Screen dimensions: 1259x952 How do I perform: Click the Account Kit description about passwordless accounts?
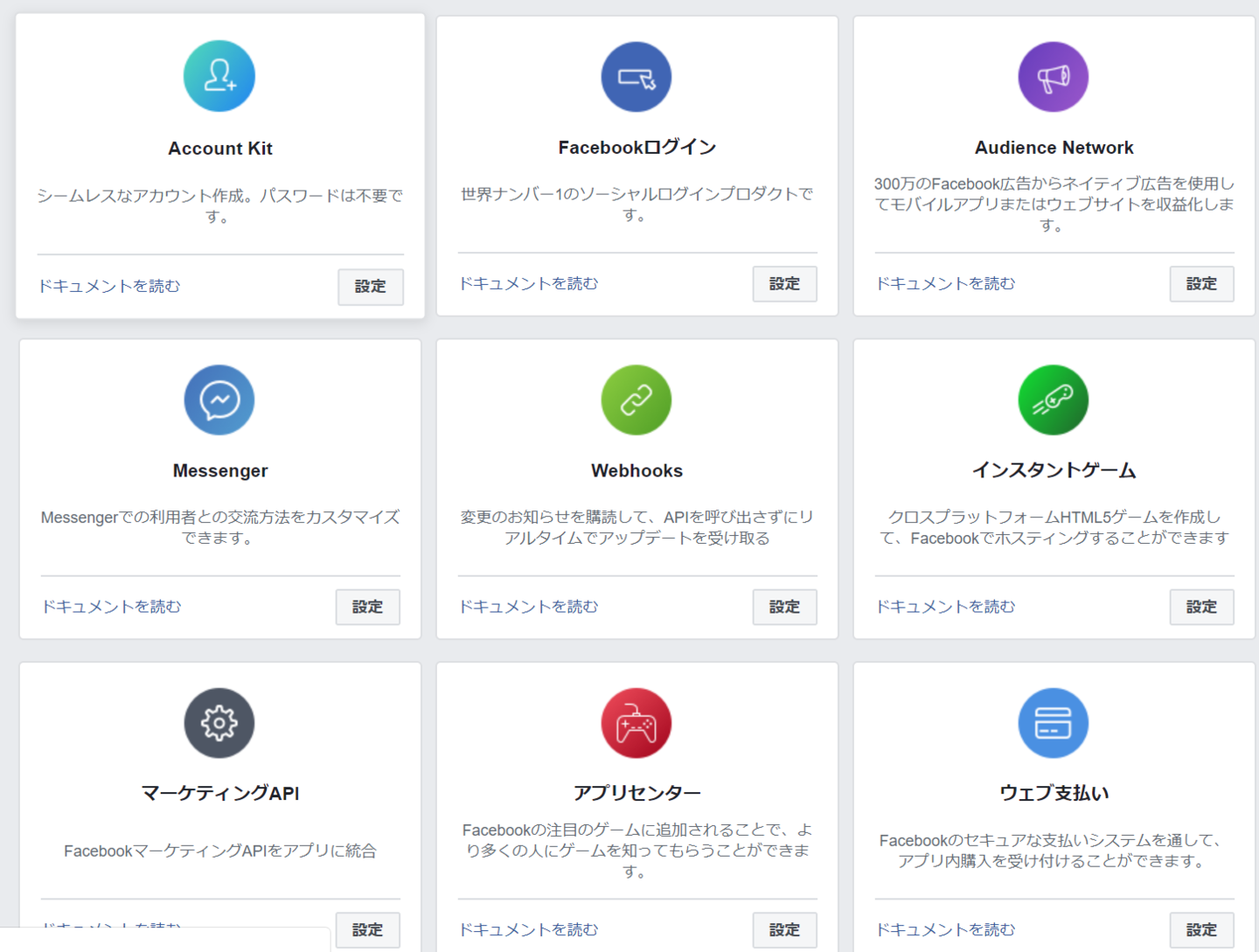pyautogui.click(x=220, y=205)
